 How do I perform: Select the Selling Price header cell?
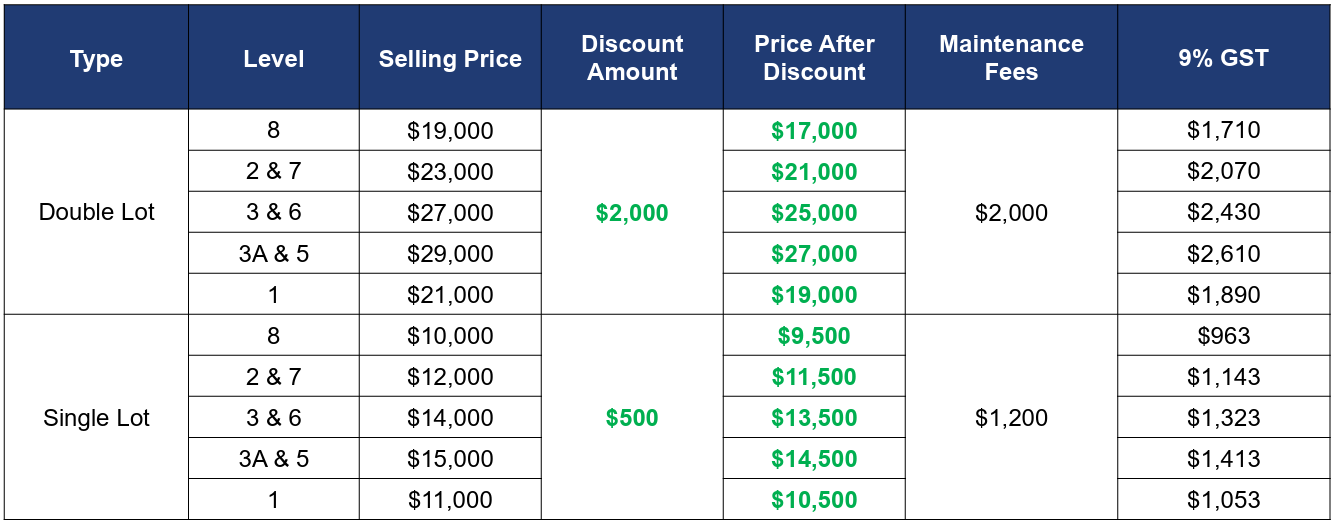(x=450, y=59)
